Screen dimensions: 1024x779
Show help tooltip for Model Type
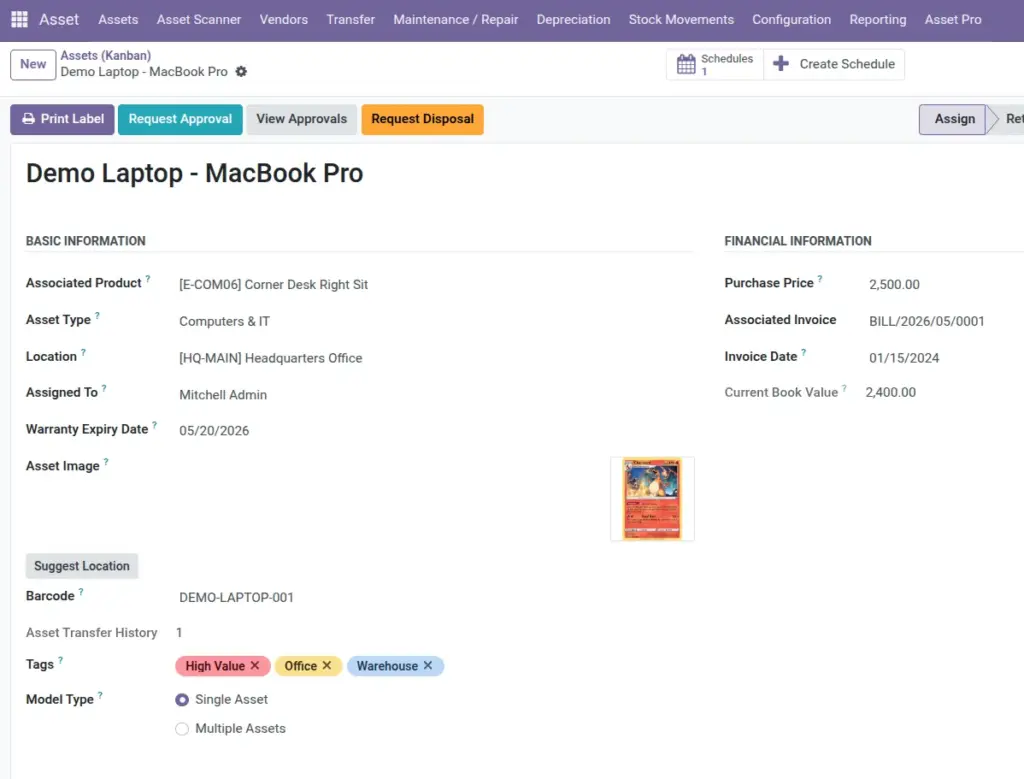coord(100,695)
